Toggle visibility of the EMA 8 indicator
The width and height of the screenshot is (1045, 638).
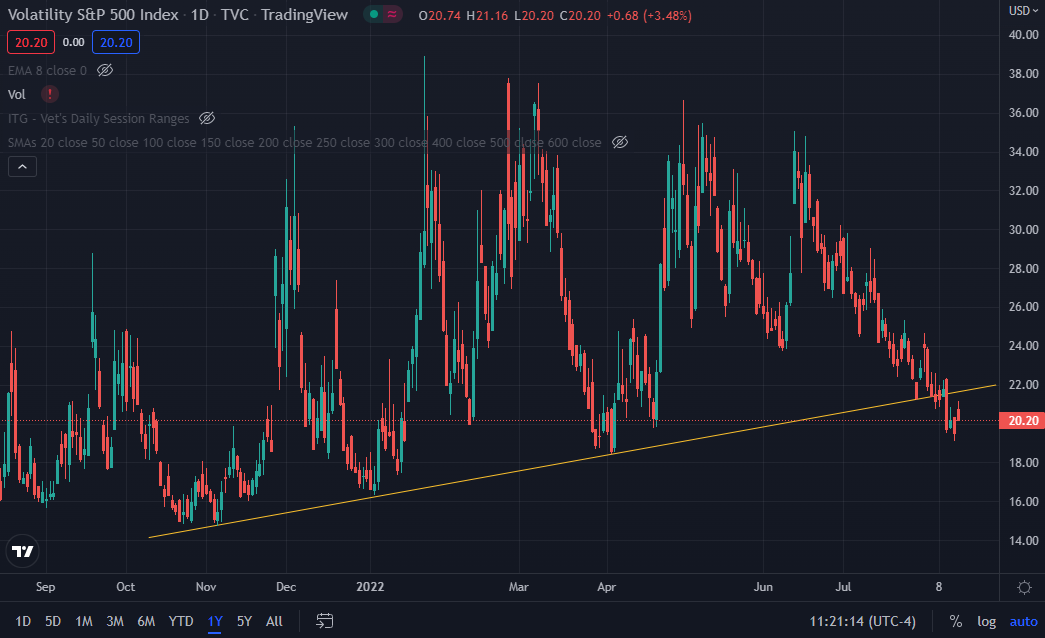(x=105, y=70)
